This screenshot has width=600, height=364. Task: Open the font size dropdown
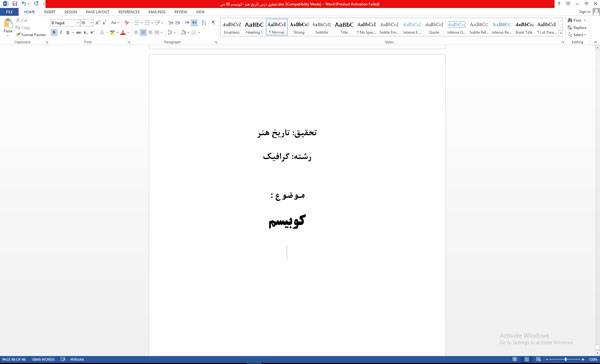pyautogui.click(x=91, y=23)
